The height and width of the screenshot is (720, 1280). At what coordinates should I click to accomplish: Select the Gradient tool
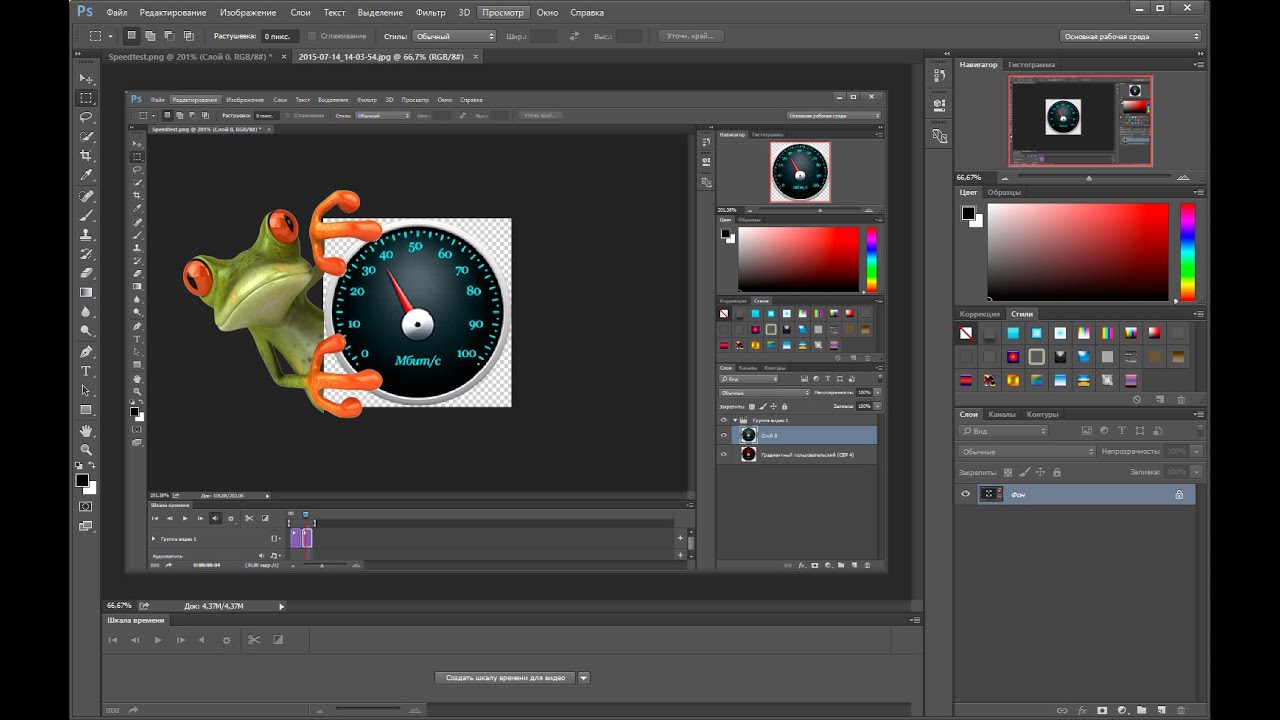click(86, 292)
